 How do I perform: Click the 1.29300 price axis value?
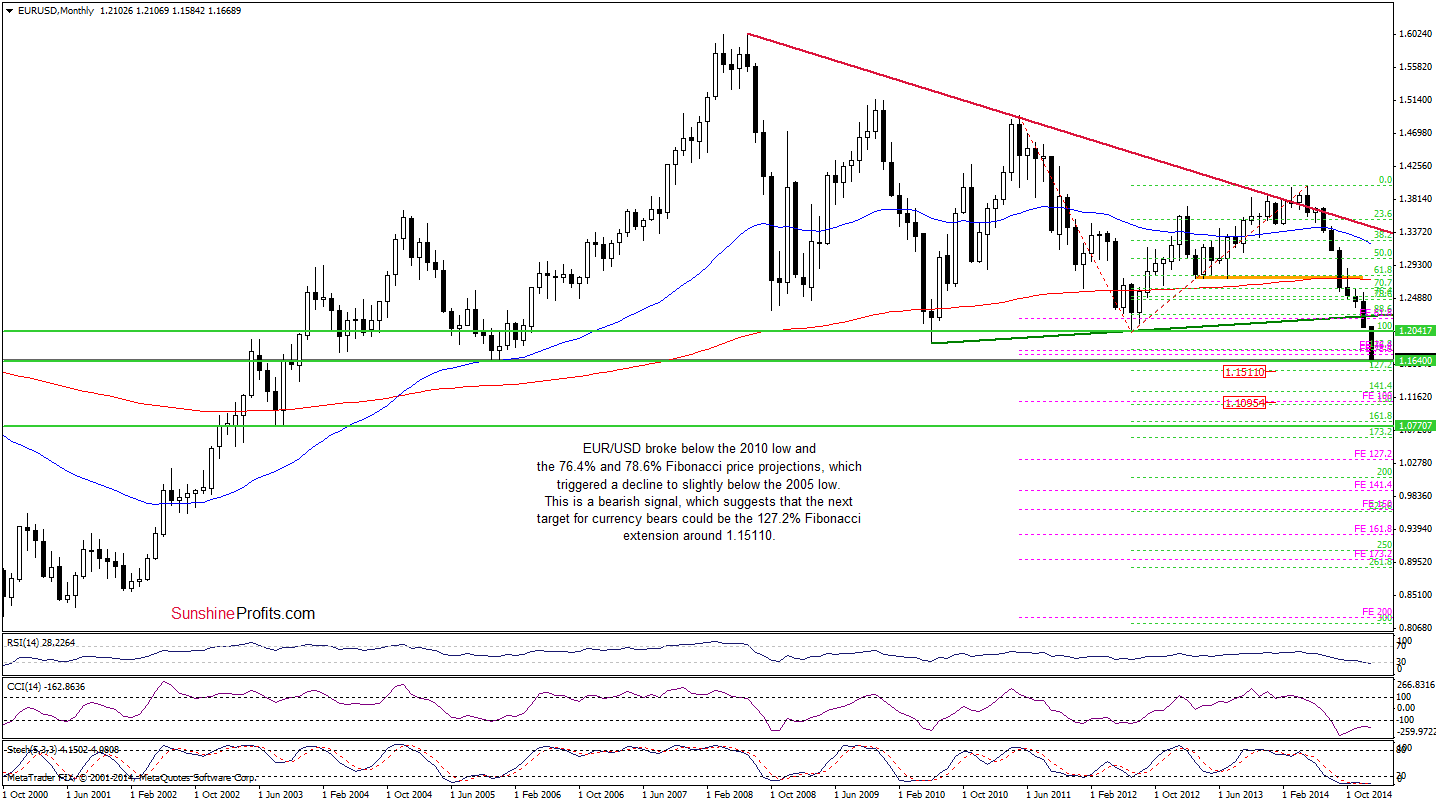point(1415,265)
